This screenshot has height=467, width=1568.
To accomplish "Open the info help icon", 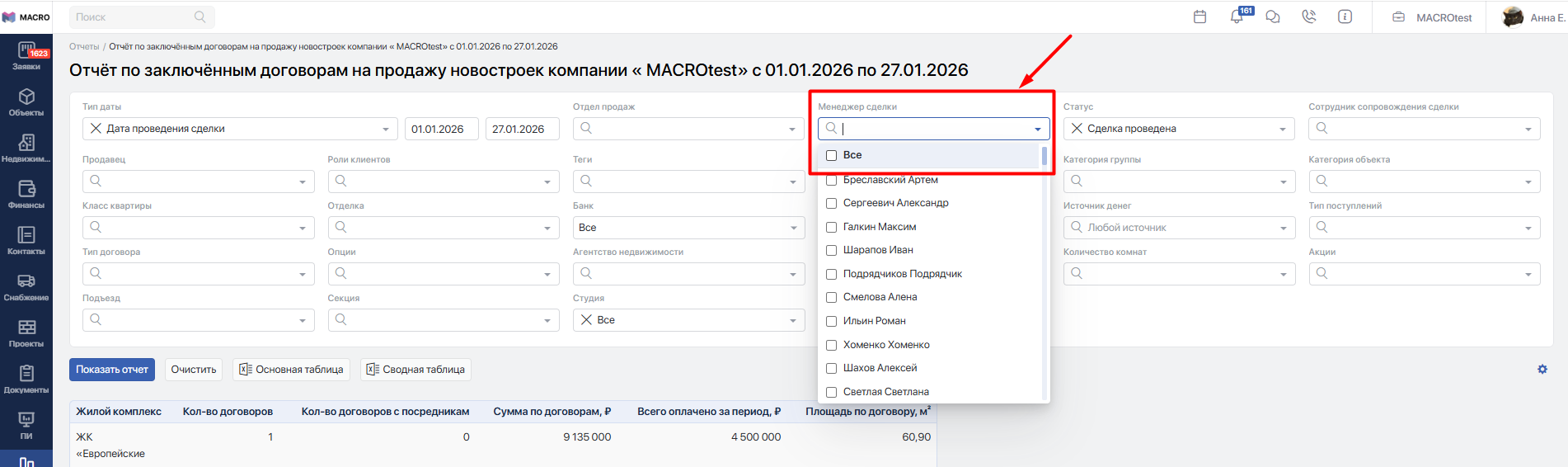I will 1345,17.
